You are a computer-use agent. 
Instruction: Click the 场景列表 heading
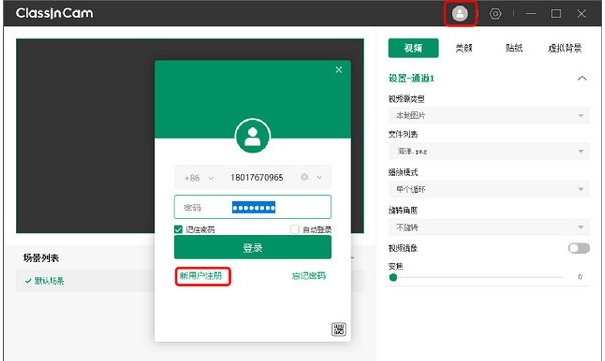point(41,258)
